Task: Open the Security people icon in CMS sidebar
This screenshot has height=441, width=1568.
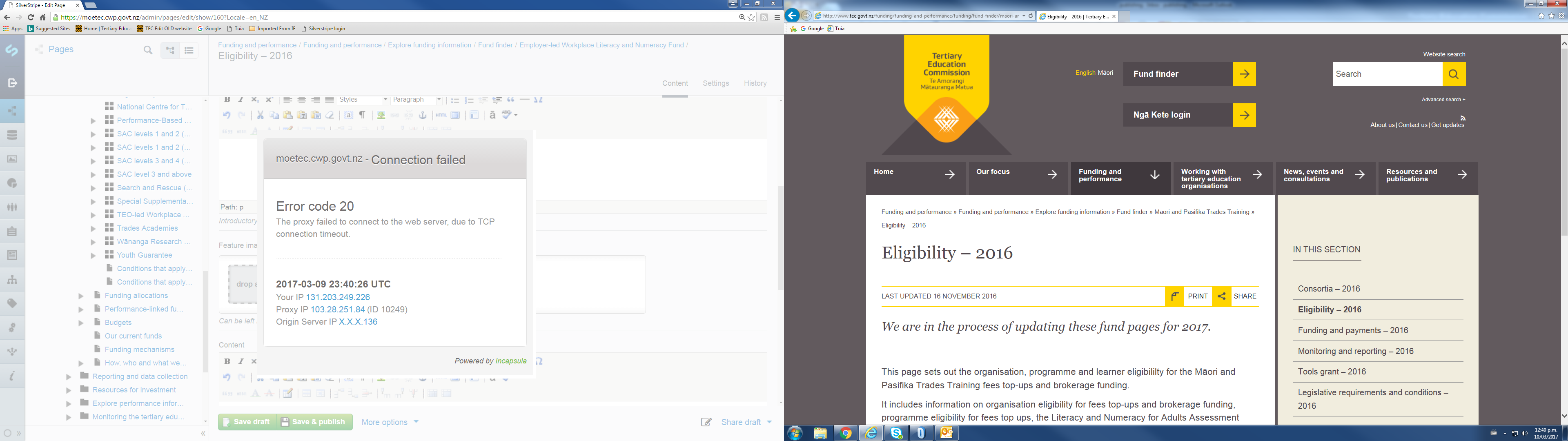Action: coord(12,207)
